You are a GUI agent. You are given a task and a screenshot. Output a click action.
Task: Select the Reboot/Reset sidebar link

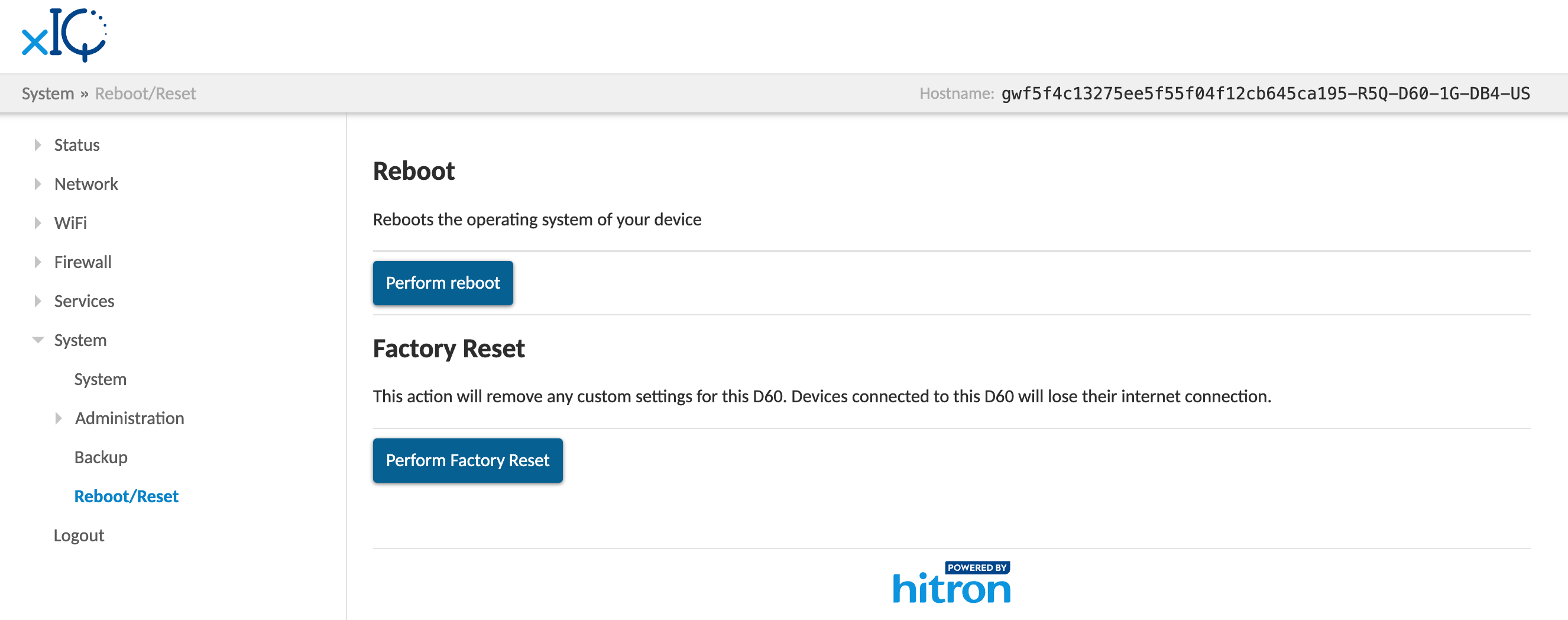[127, 496]
